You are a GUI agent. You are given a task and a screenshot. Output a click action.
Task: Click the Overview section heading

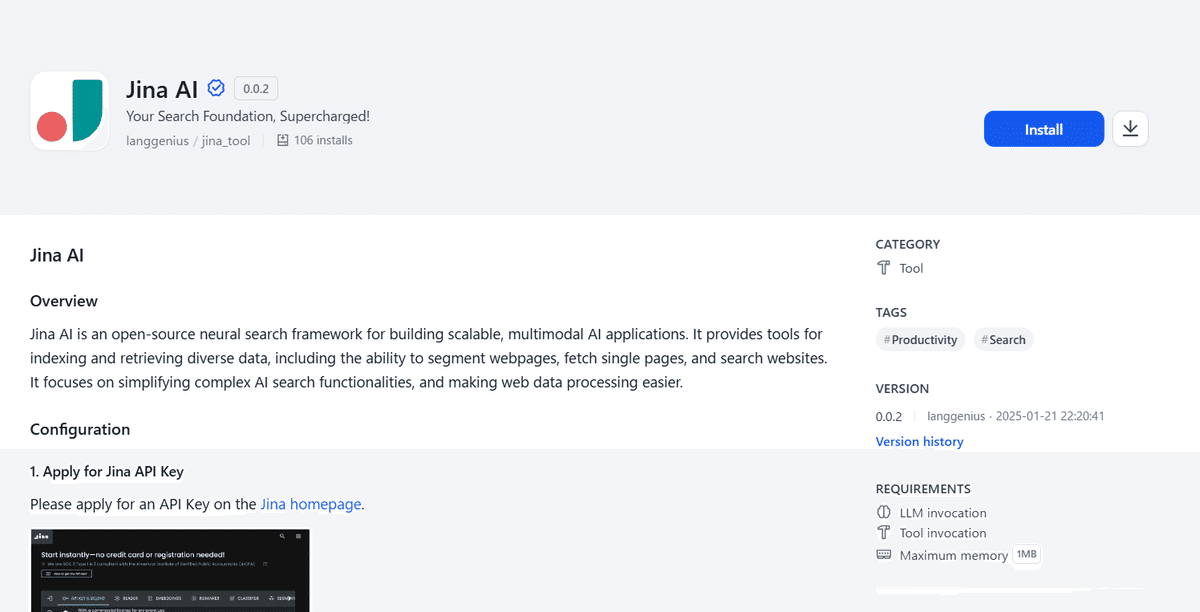click(x=64, y=301)
